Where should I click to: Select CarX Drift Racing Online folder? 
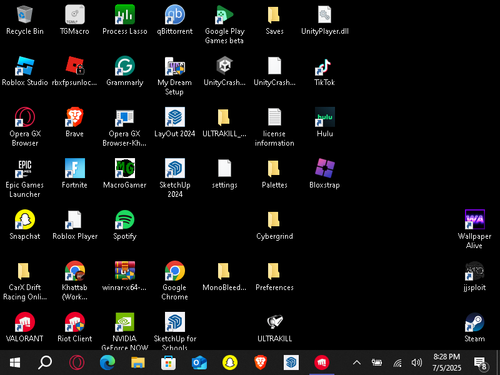coord(25,271)
